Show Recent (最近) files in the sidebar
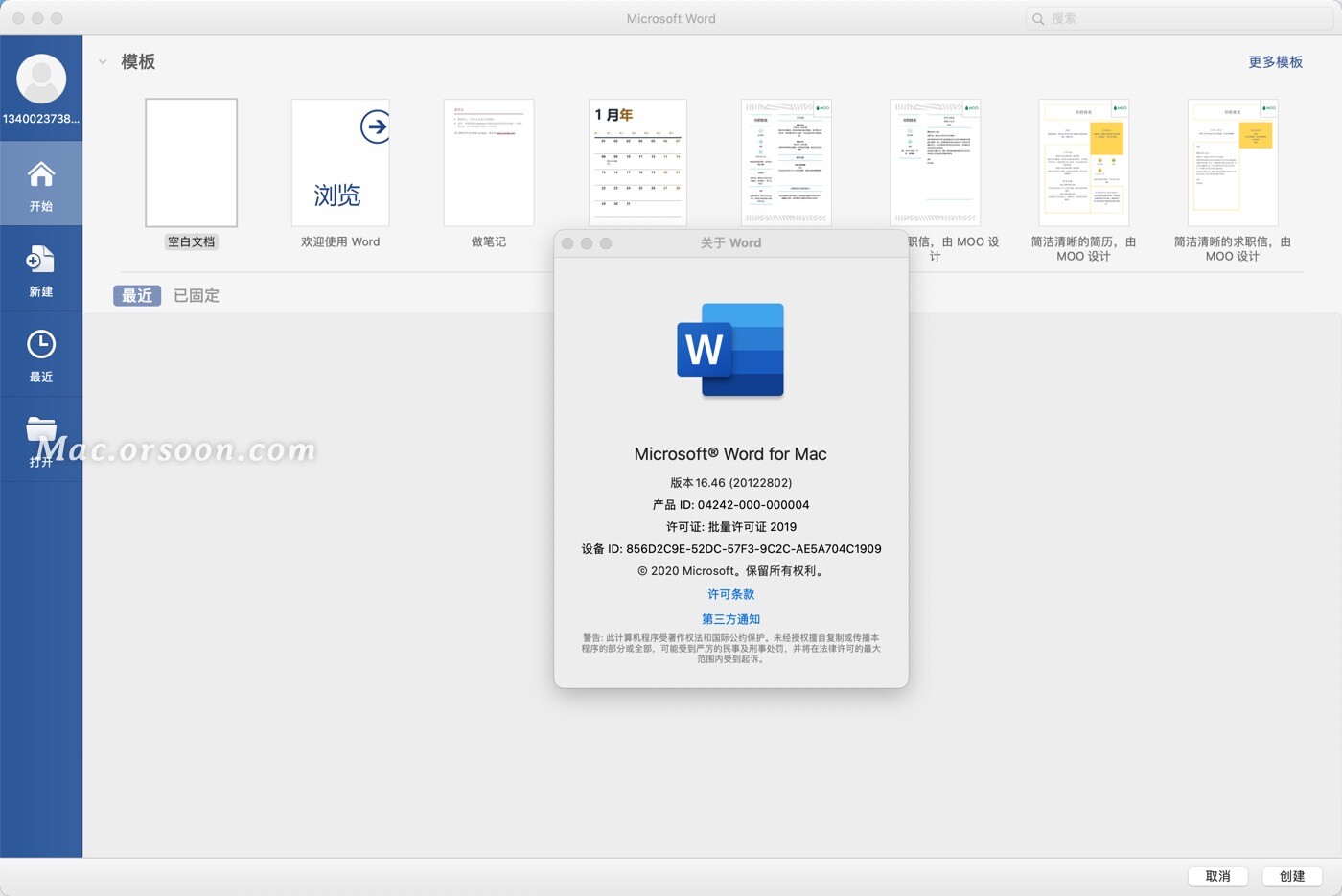Viewport: 1342px width, 896px height. pyautogui.click(x=41, y=355)
